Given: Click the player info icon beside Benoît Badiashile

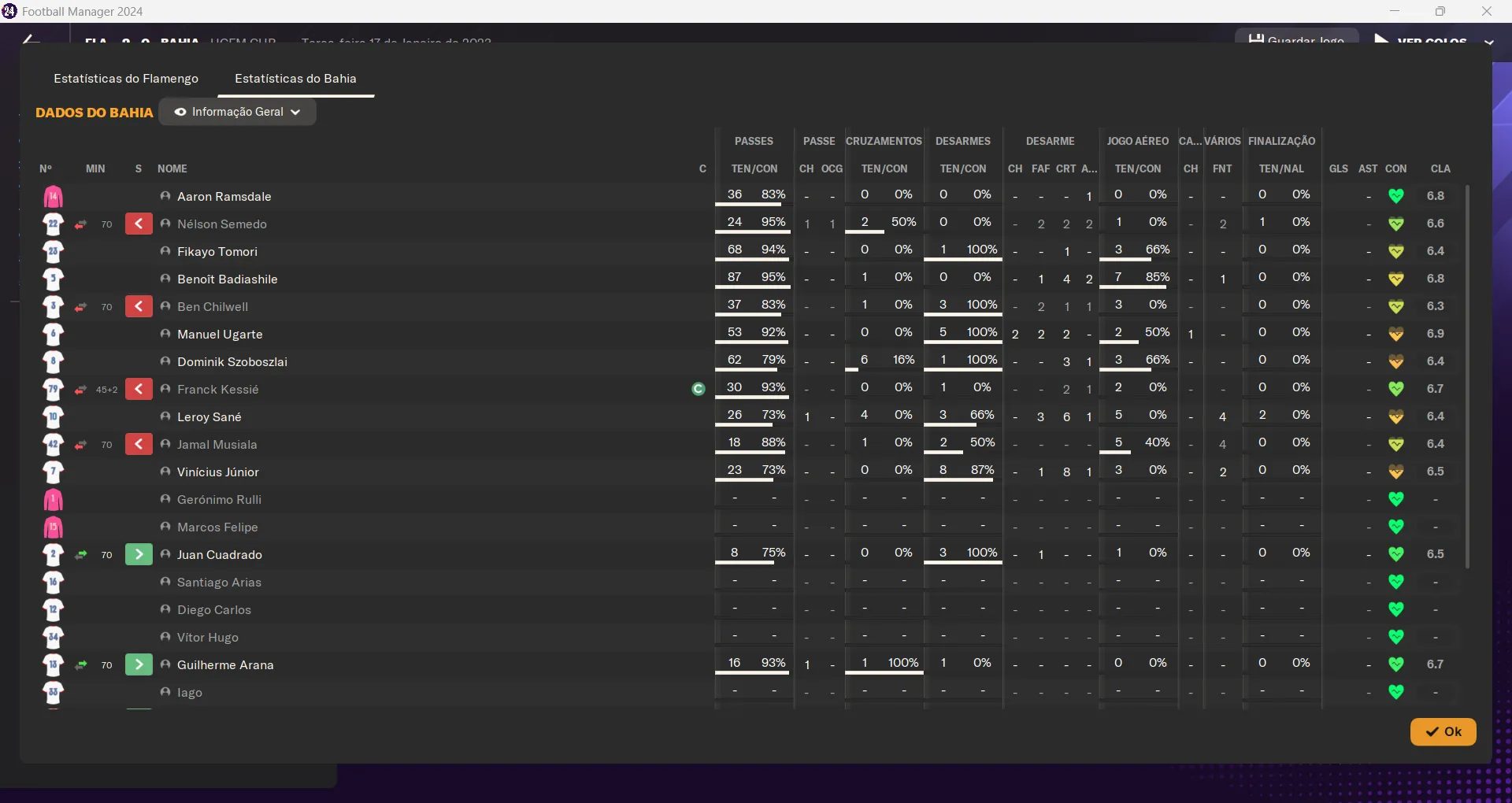Looking at the screenshot, I should [x=165, y=279].
